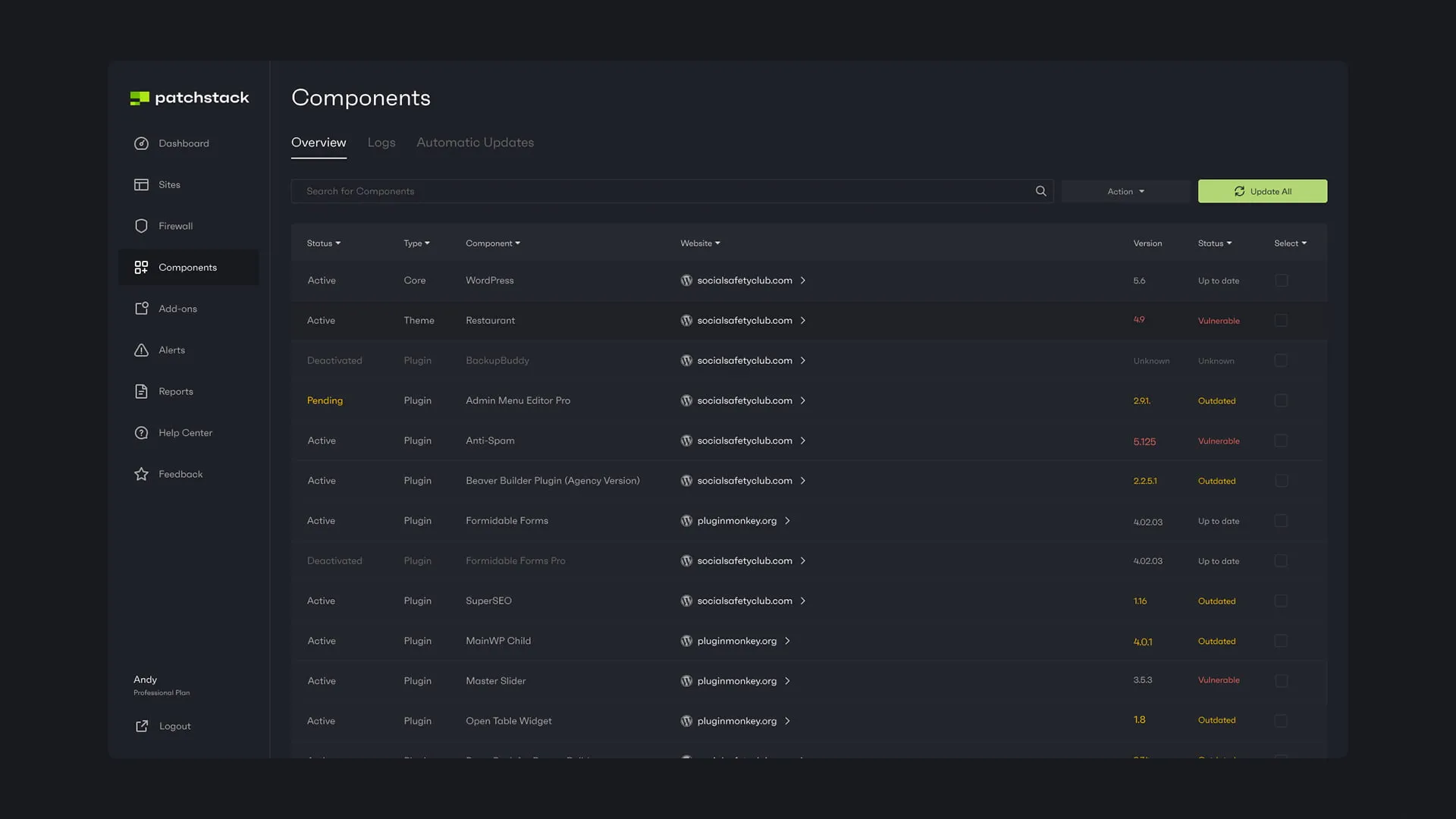Select the Admin Menu Editor Pro checkbox
The image size is (1456, 819).
pyautogui.click(x=1281, y=400)
